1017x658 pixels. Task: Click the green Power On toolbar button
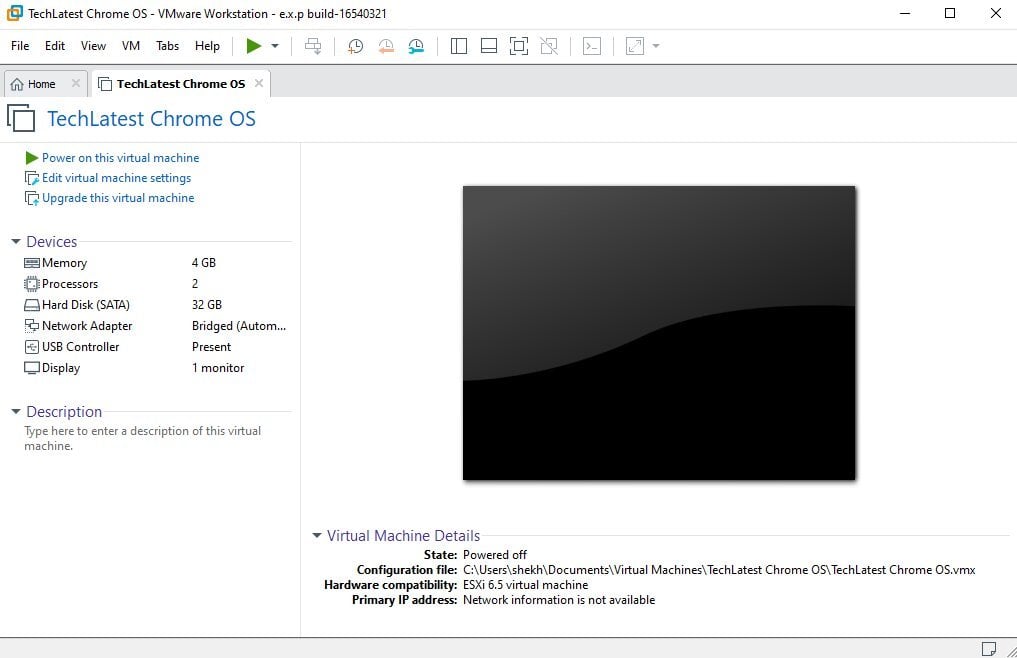[254, 45]
